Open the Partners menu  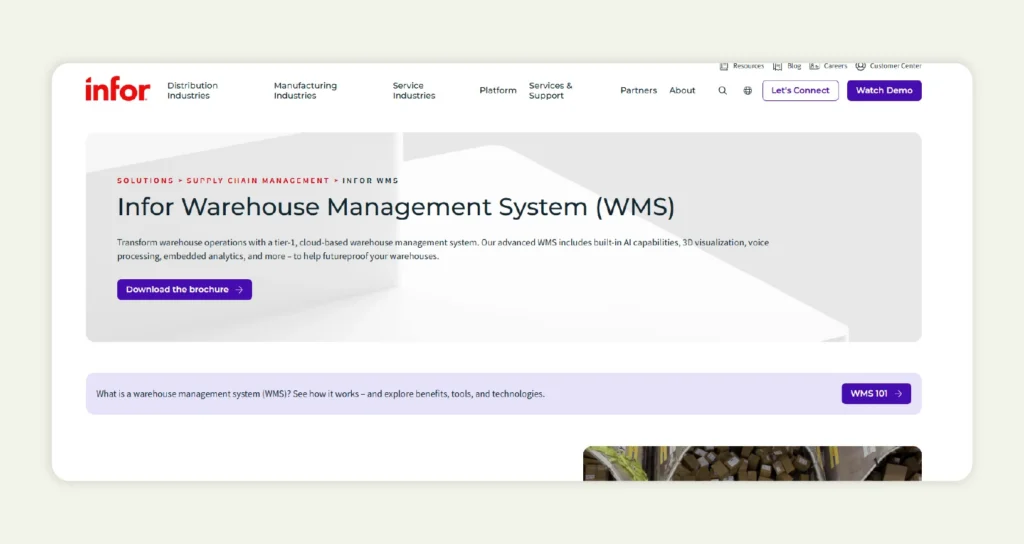[x=638, y=90]
